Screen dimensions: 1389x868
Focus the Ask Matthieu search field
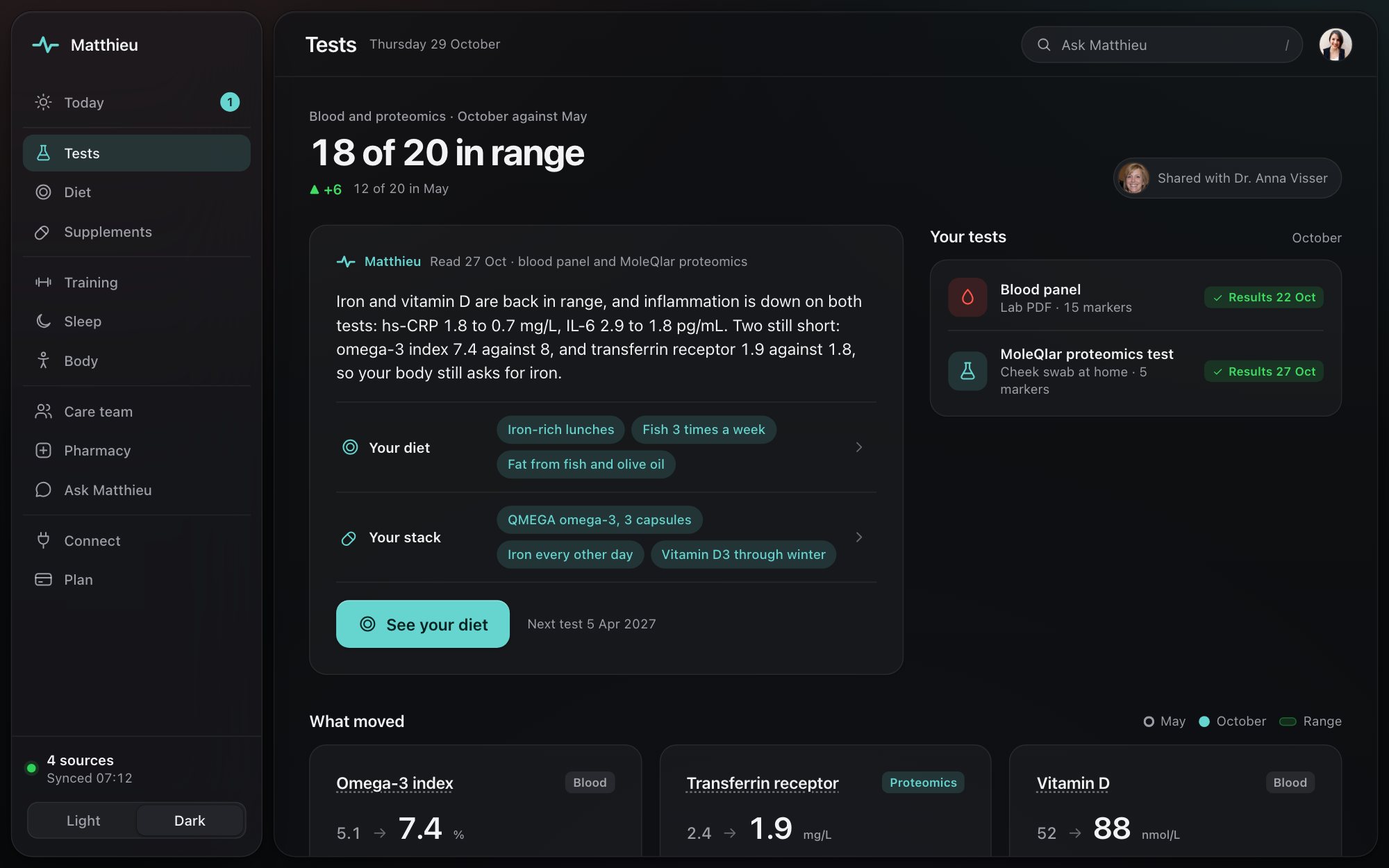click(x=1162, y=44)
